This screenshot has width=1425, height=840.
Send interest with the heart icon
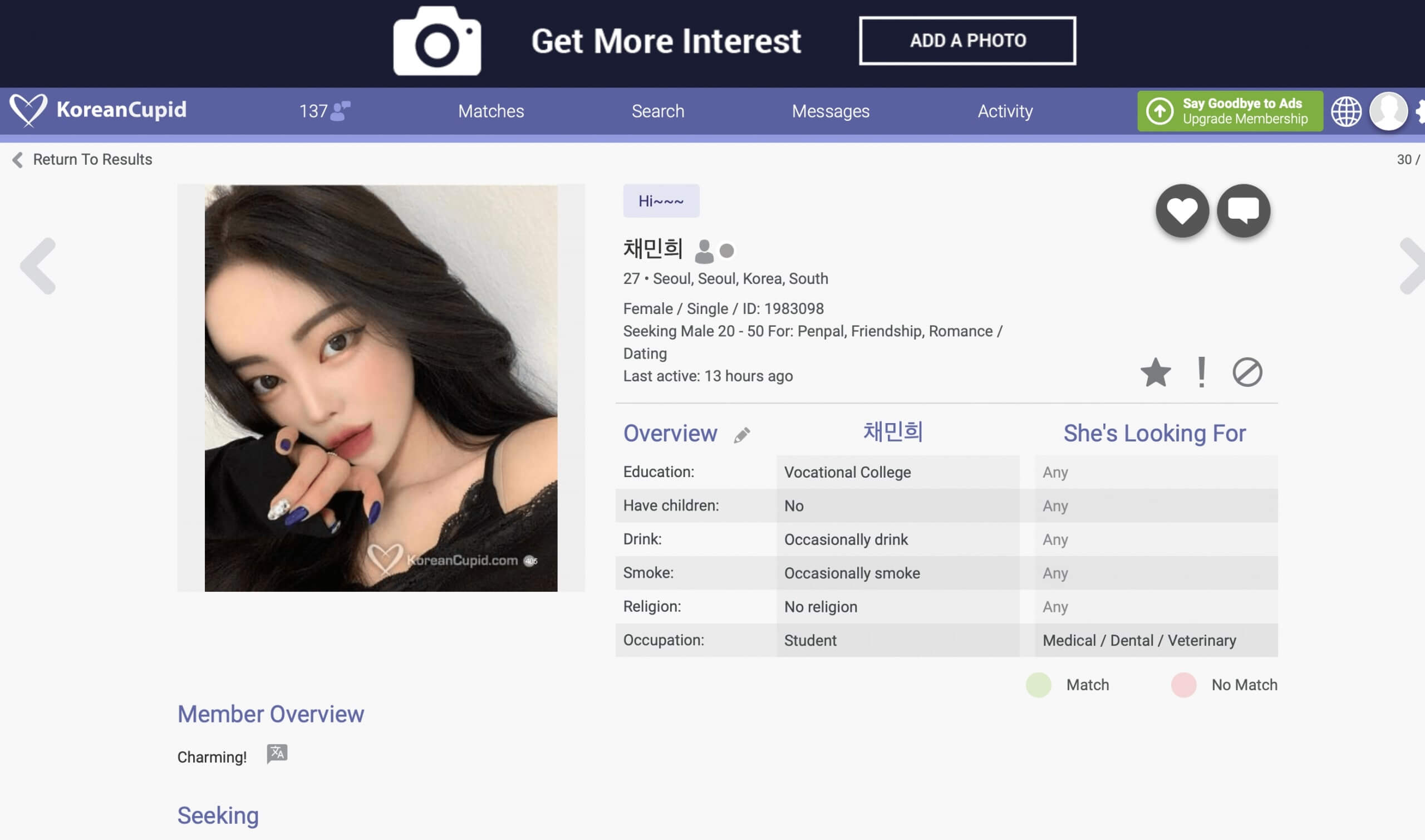1182,210
